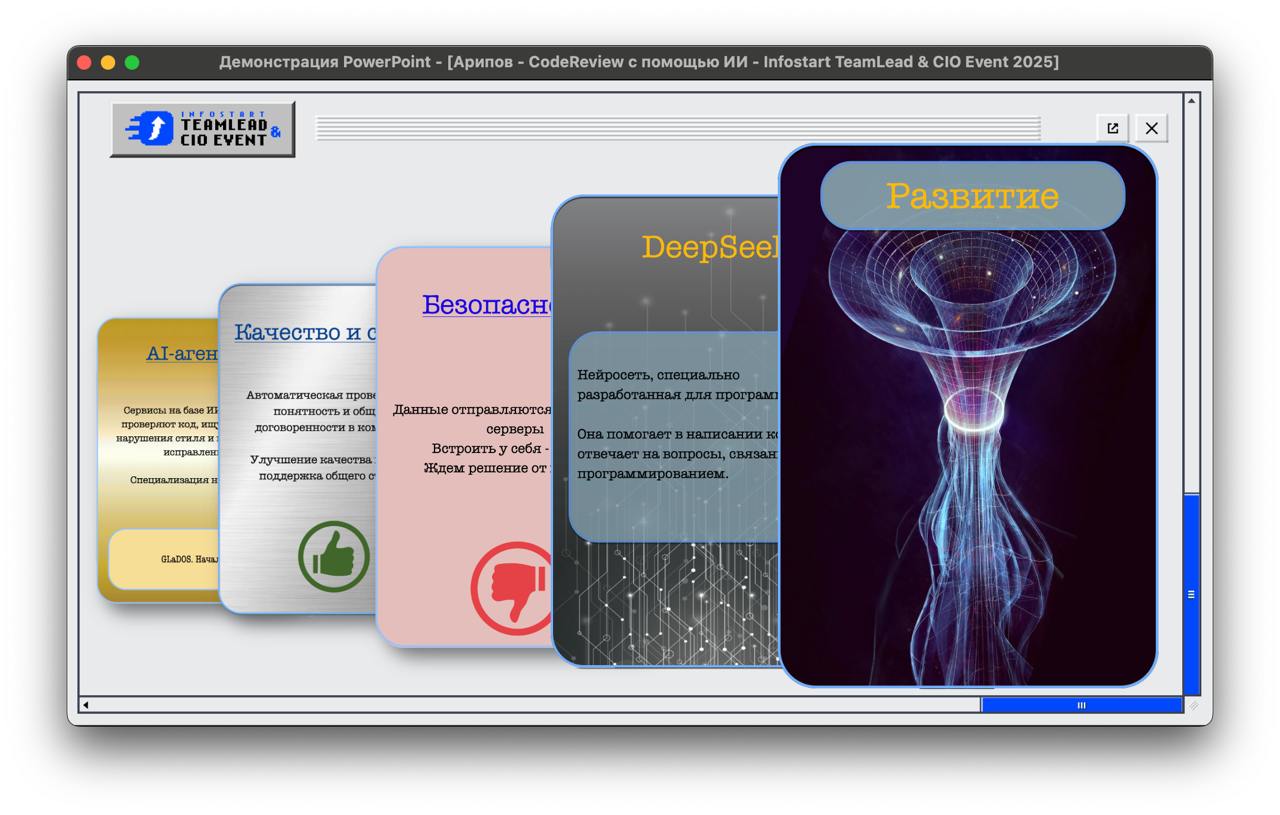
Task: Click the GLaDOS box on AI card
Action: tap(165, 559)
